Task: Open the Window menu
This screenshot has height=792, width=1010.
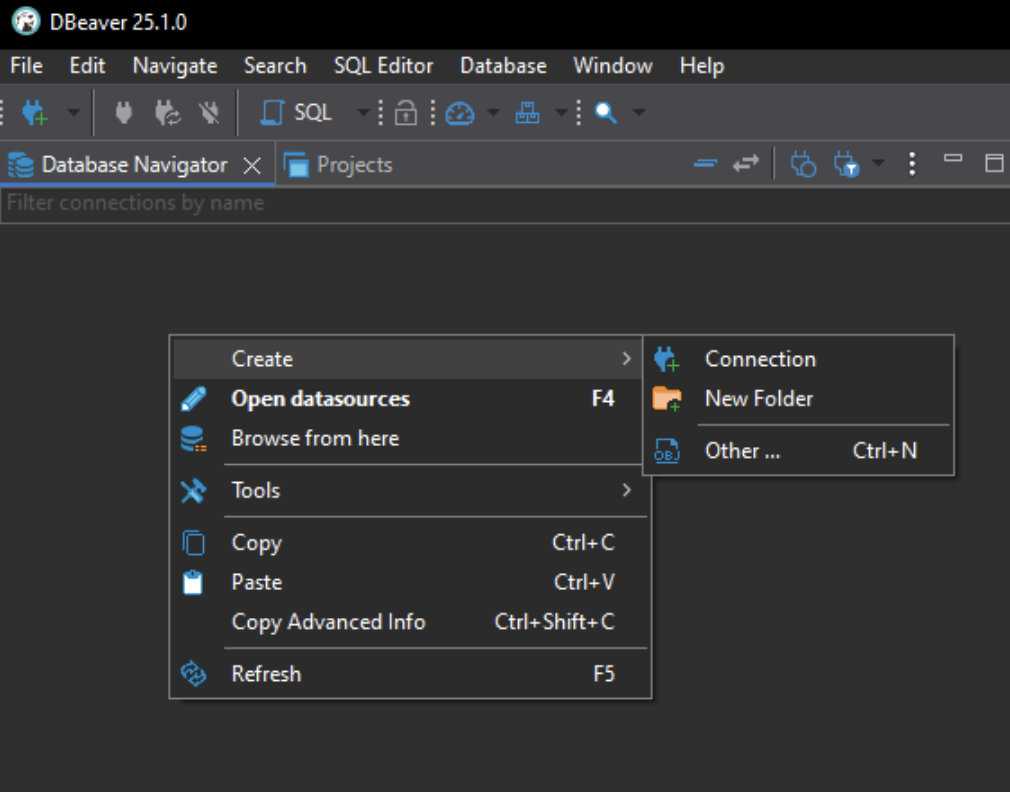Action: click(x=613, y=66)
